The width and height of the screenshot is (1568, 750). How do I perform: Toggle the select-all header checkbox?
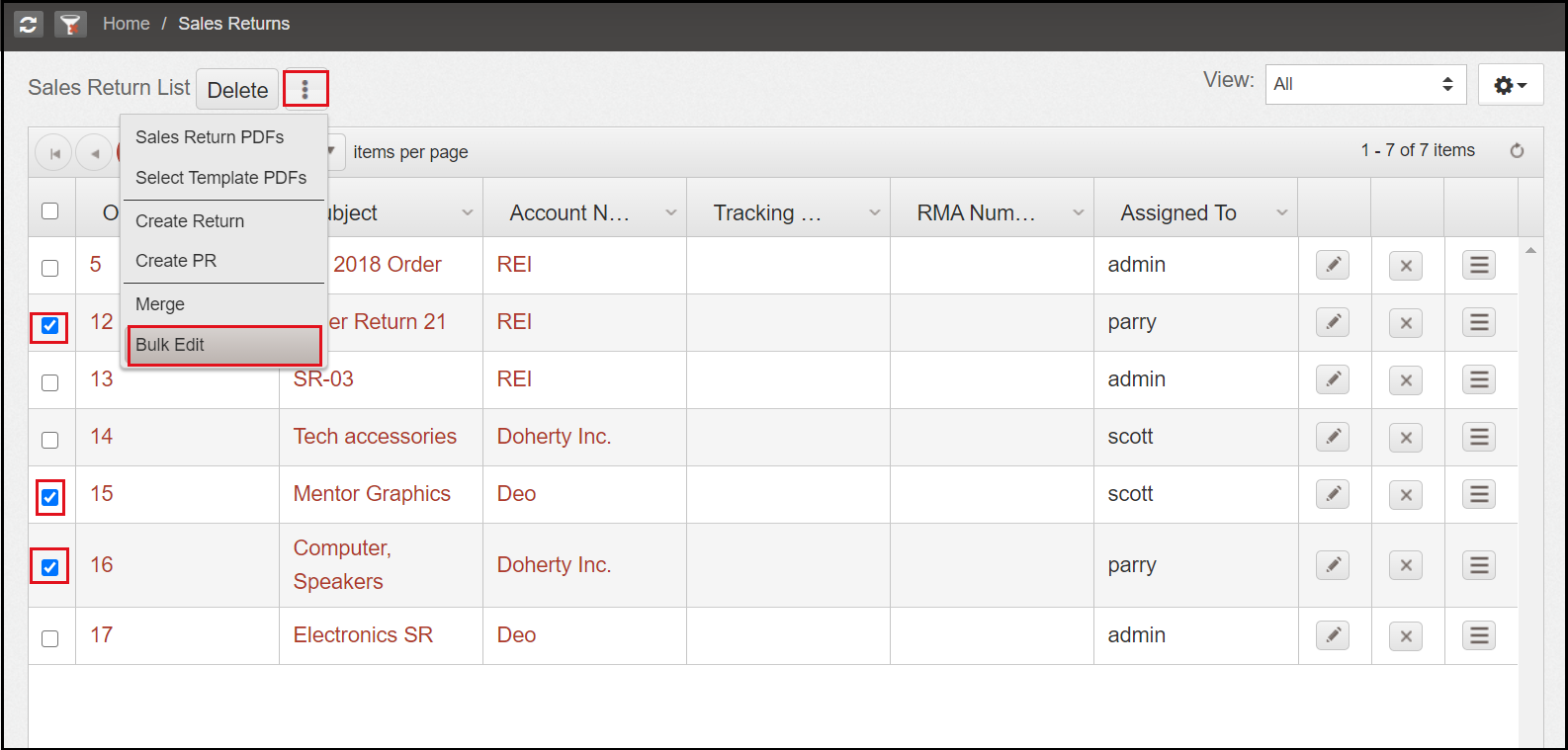pos(50,210)
